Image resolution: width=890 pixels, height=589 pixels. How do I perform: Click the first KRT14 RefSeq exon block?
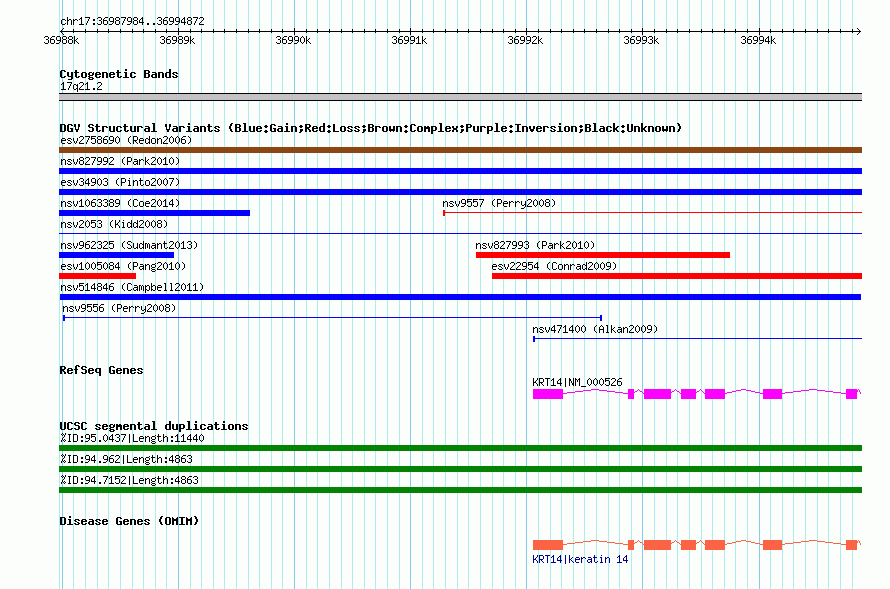point(548,394)
